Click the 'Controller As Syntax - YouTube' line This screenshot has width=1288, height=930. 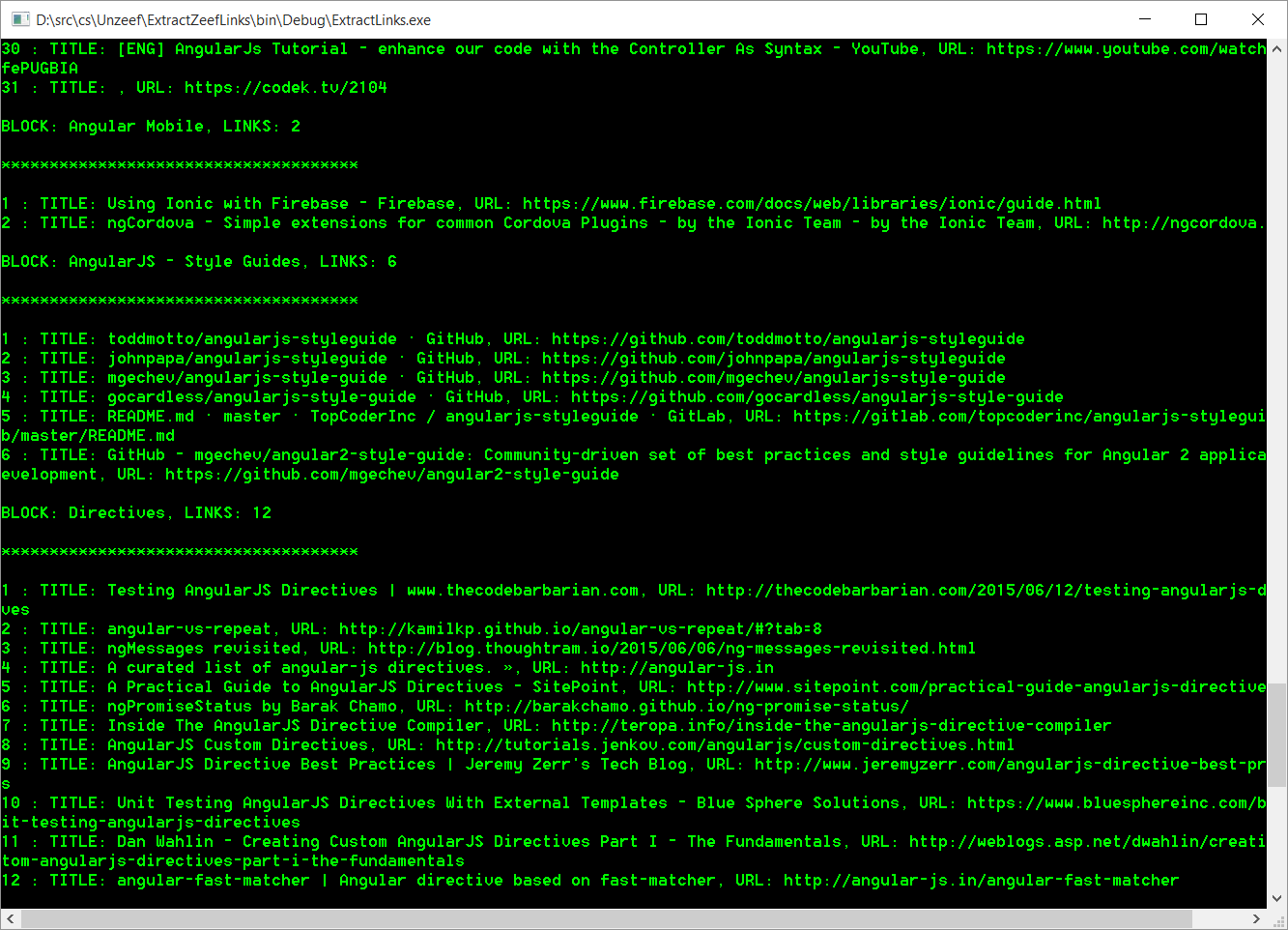tap(633, 48)
